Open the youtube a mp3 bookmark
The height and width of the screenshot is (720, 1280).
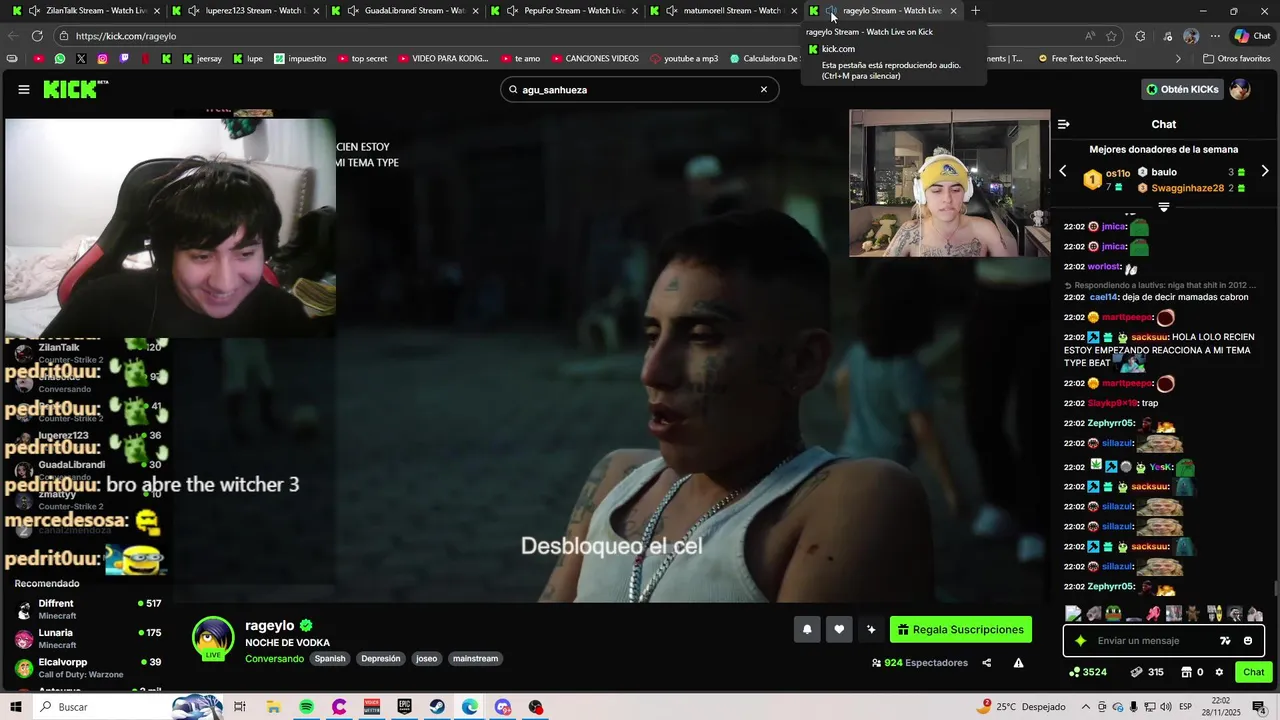click(684, 59)
